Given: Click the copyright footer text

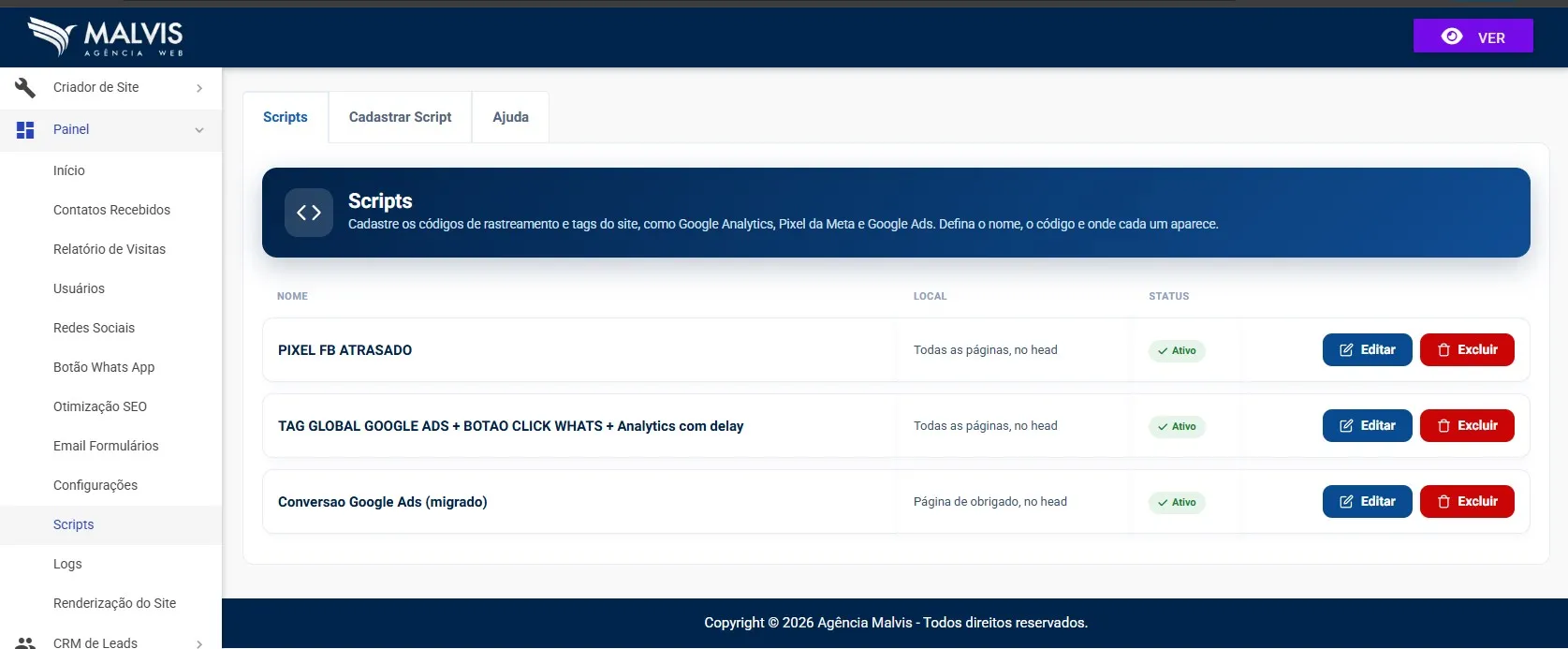Looking at the screenshot, I should 896,623.
